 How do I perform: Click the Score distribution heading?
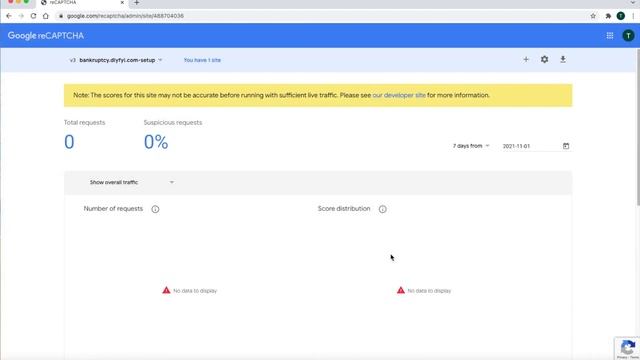coord(344,209)
